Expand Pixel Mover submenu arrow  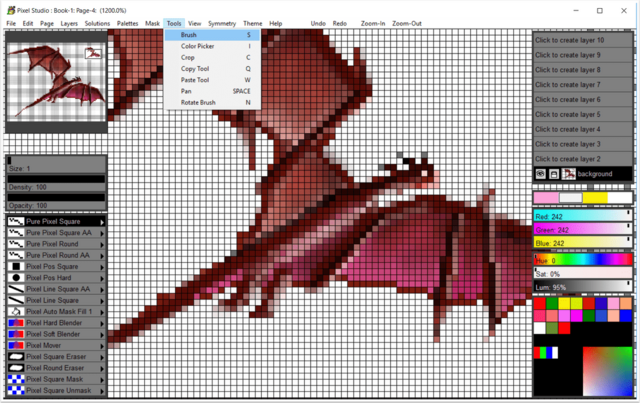(x=102, y=346)
